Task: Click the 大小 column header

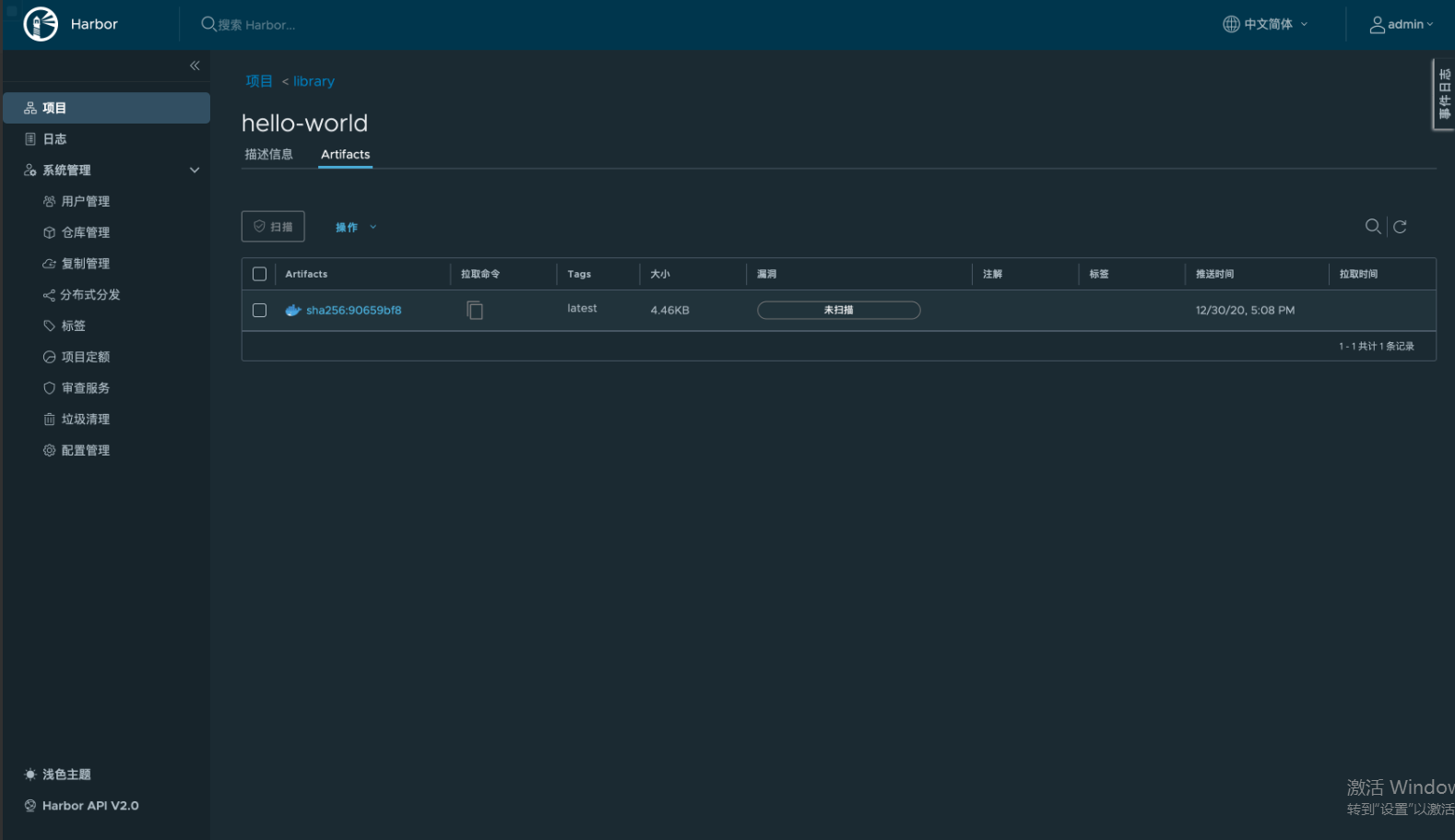Action: (660, 274)
